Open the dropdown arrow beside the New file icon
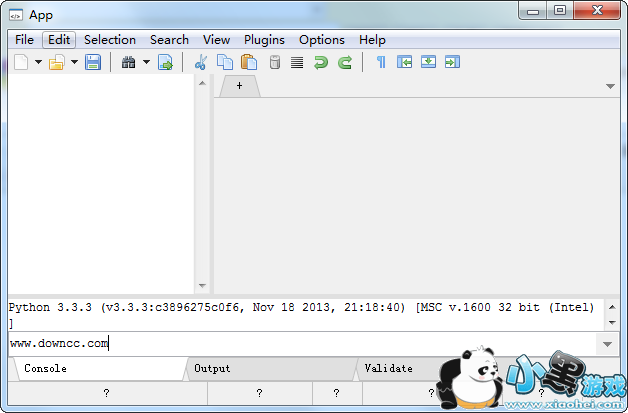The height and width of the screenshot is (413, 628). click(x=38, y=62)
